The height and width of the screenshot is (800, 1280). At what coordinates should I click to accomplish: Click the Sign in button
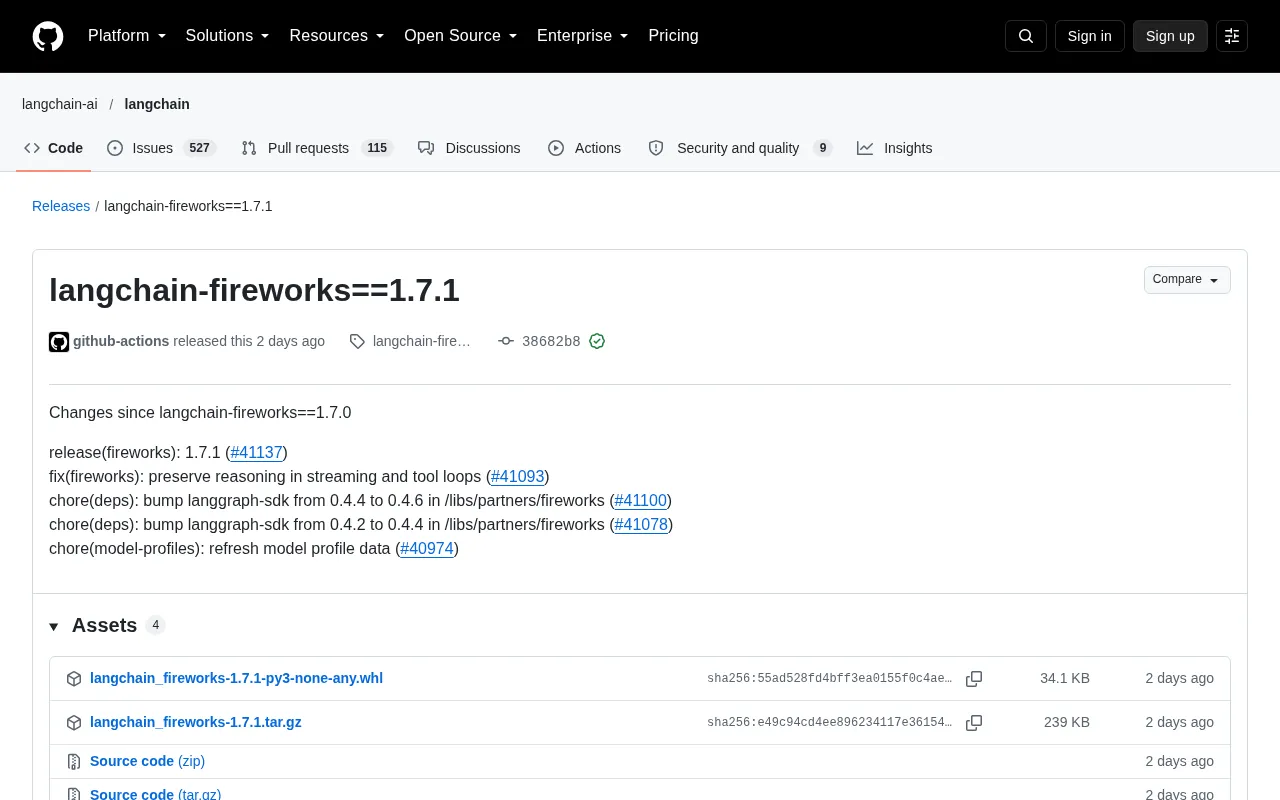tap(1089, 36)
